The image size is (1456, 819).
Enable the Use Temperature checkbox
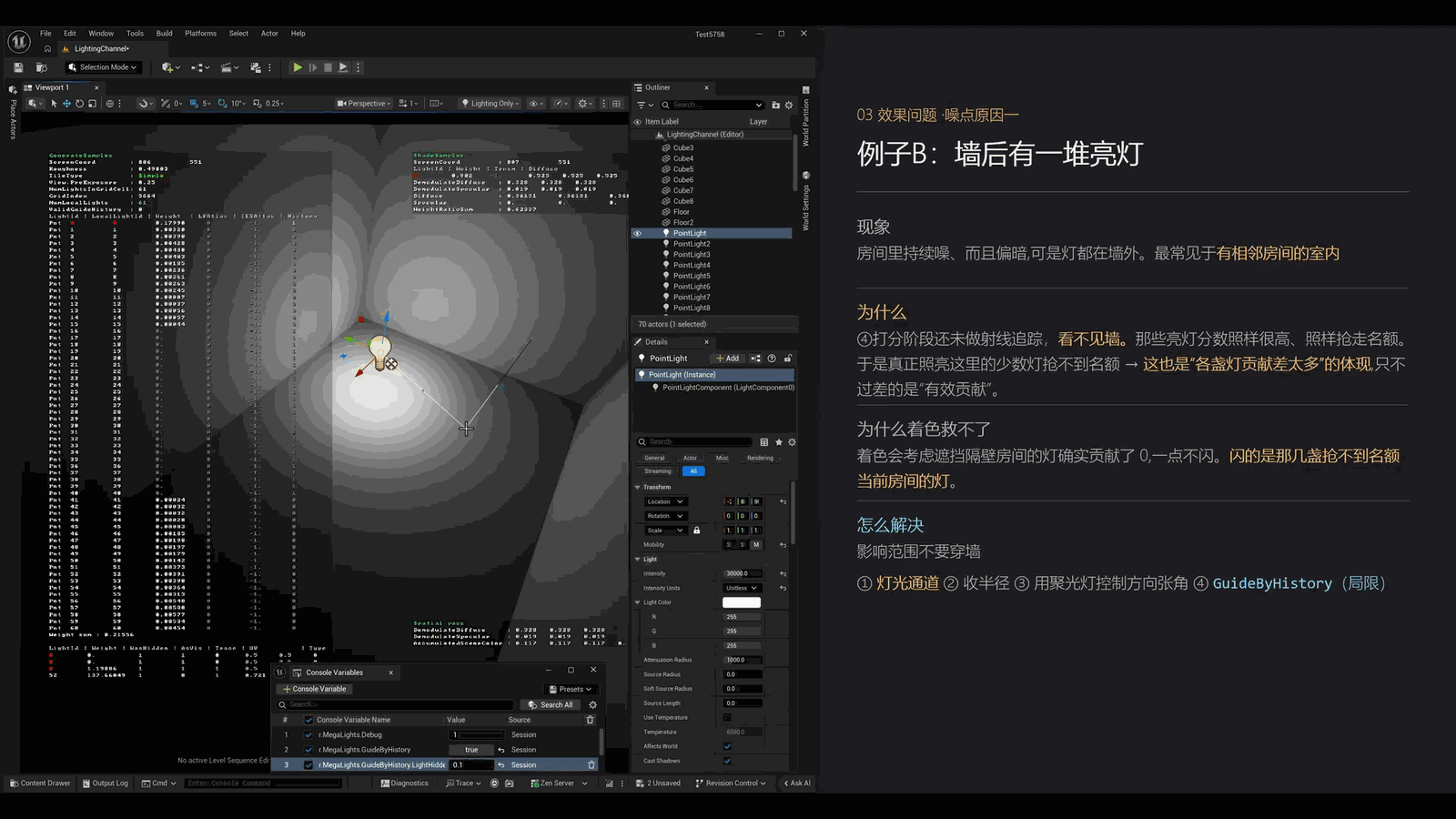pos(727,718)
